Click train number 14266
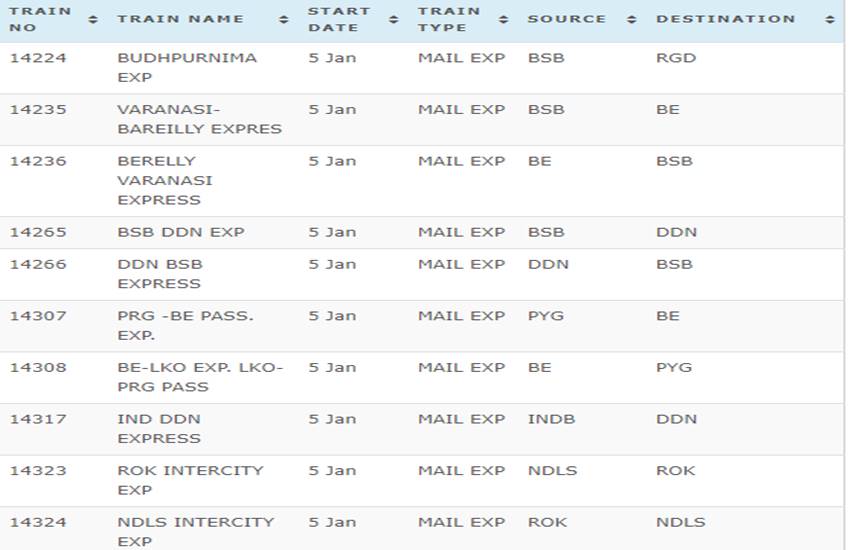 point(38,264)
